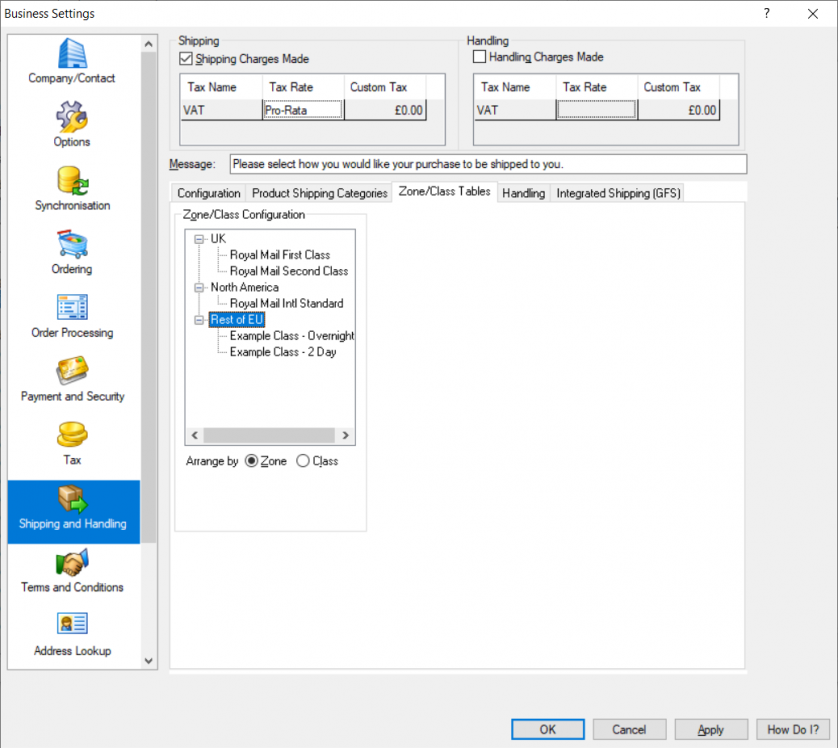Switch to the Product Shipping Categories tab
838x748 pixels.
pos(319,193)
